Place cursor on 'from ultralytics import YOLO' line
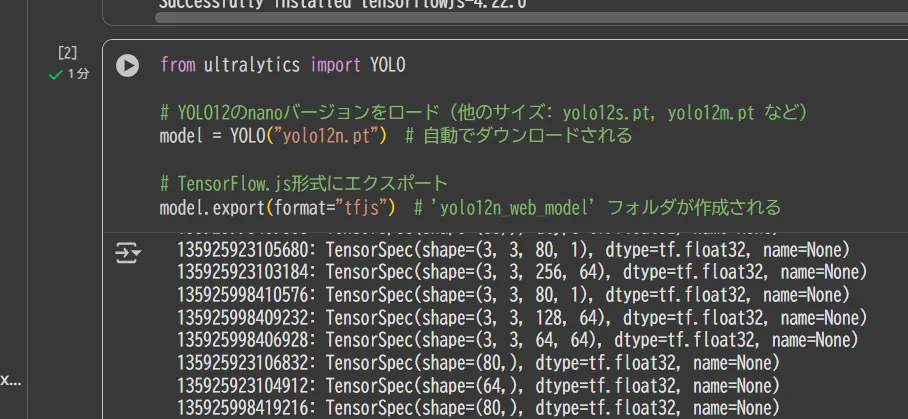This screenshot has width=908, height=419. click(x=283, y=66)
